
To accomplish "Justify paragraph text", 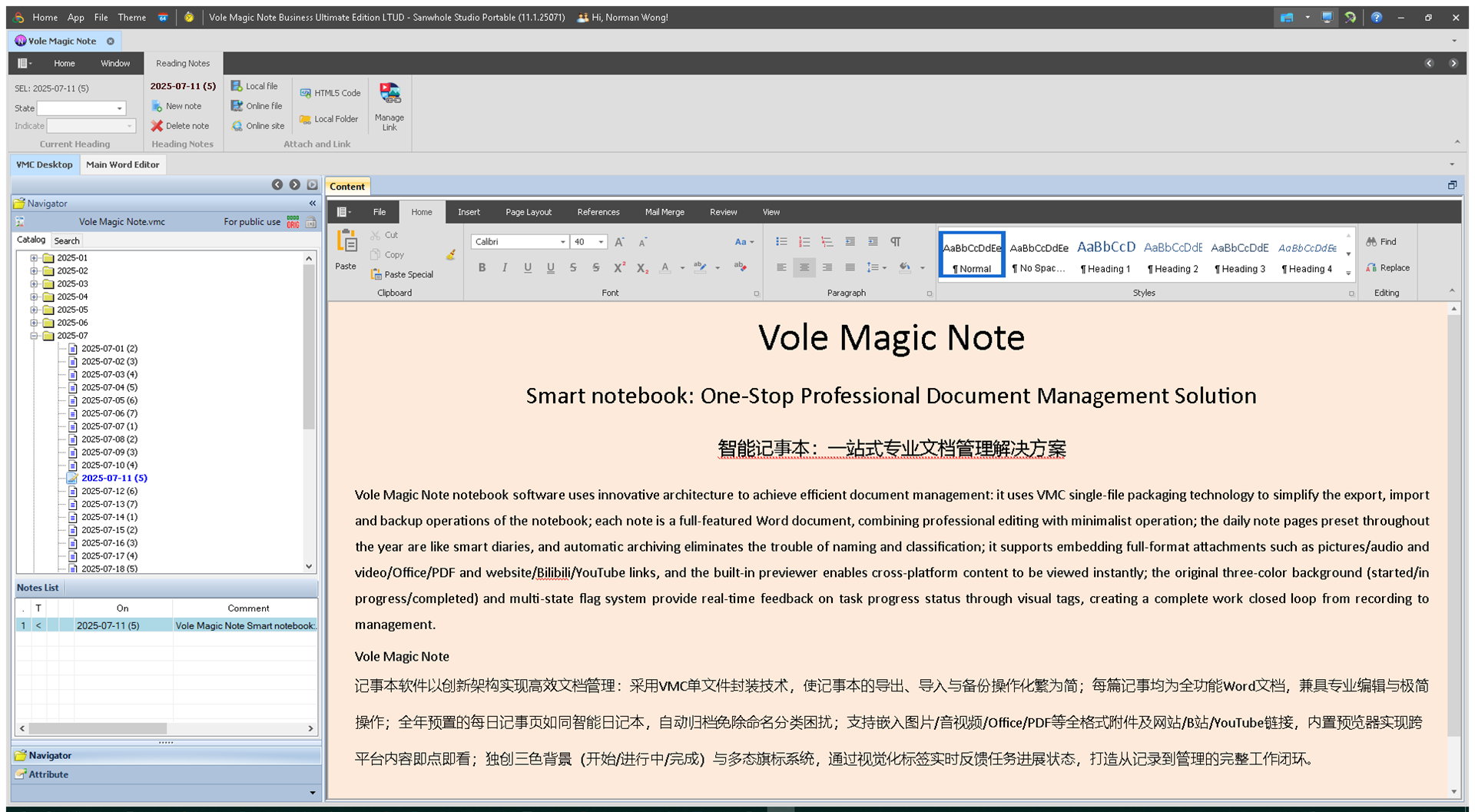I will pyautogui.click(x=850, y=267).
